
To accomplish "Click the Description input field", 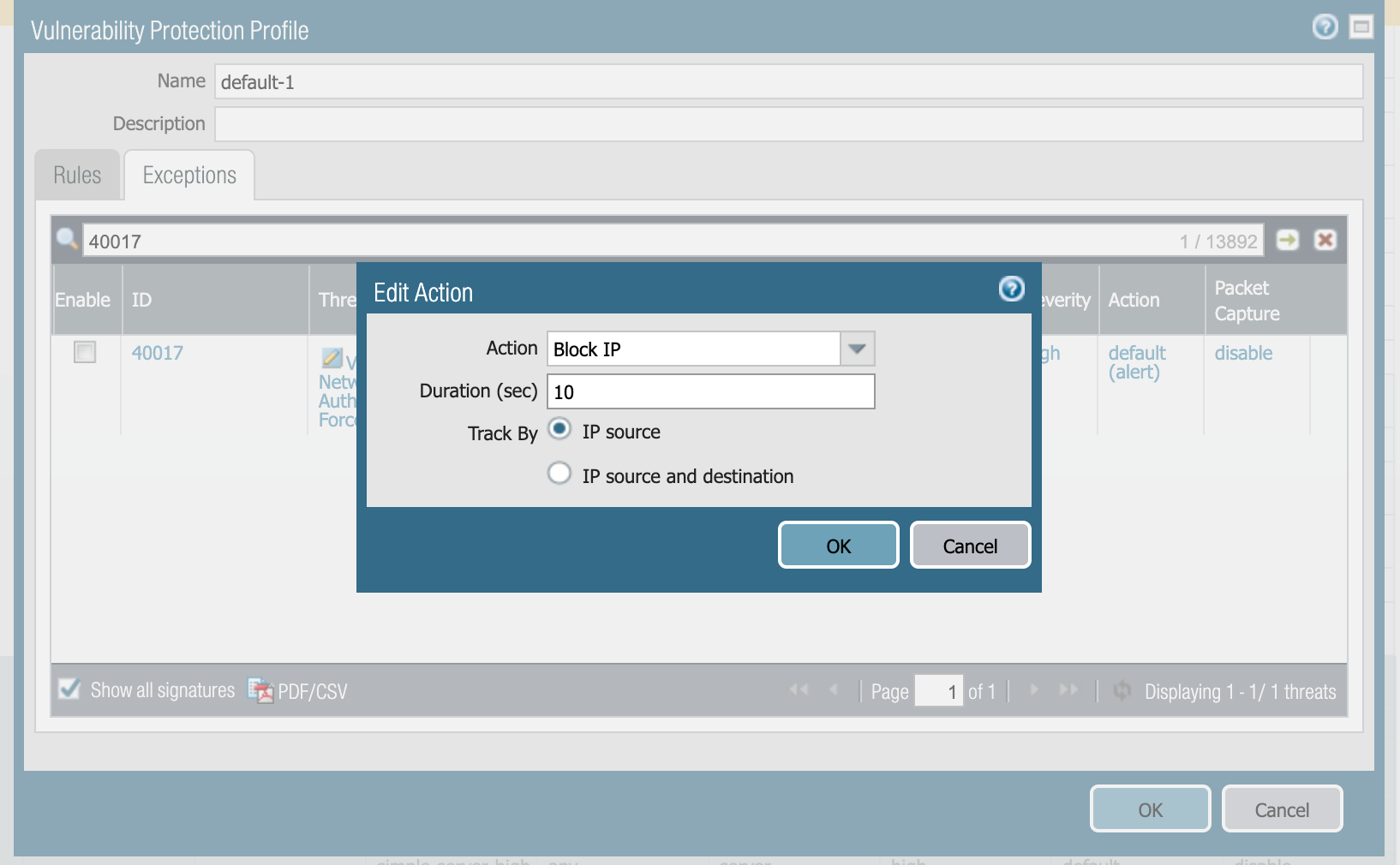I will pos(789,124).
